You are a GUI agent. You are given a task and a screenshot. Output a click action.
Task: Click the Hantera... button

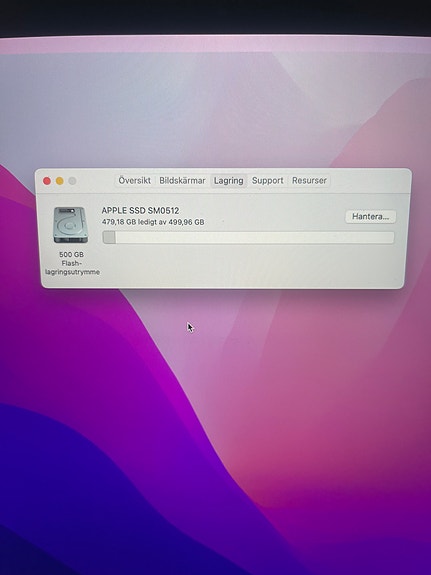pos(370,216)
